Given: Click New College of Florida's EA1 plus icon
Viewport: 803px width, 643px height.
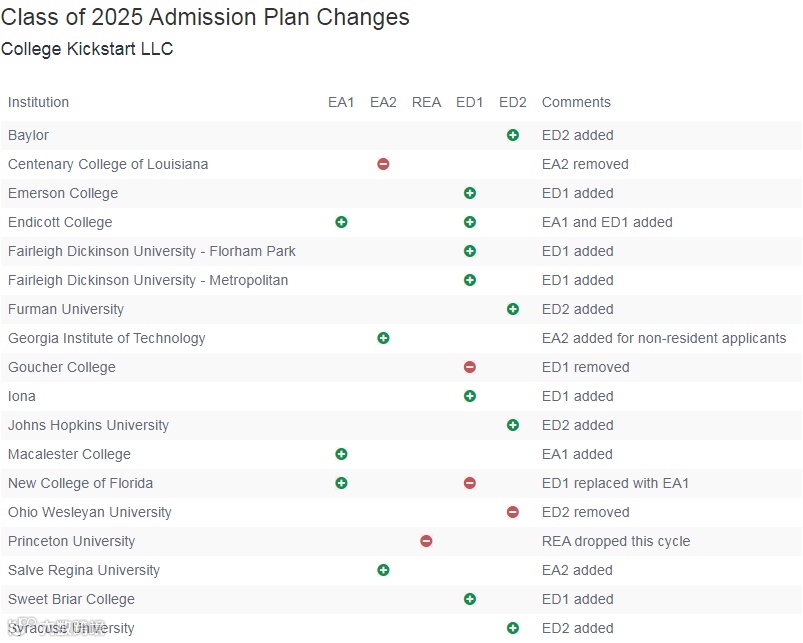Looking at the screenshot, I should 341,483.
